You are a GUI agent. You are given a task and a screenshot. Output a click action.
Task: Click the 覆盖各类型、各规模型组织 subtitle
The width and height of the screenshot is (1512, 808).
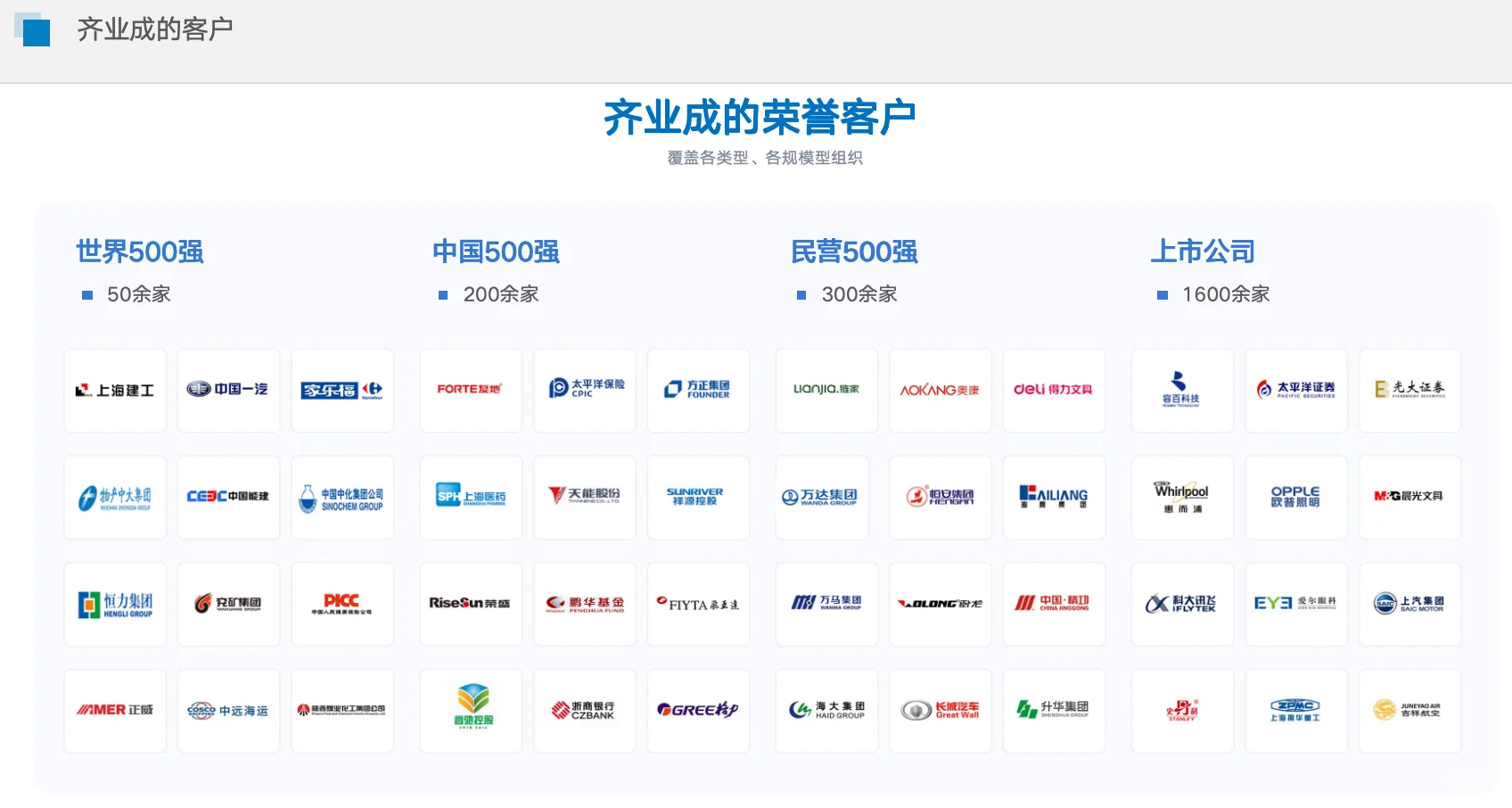[x=765, y=158]
